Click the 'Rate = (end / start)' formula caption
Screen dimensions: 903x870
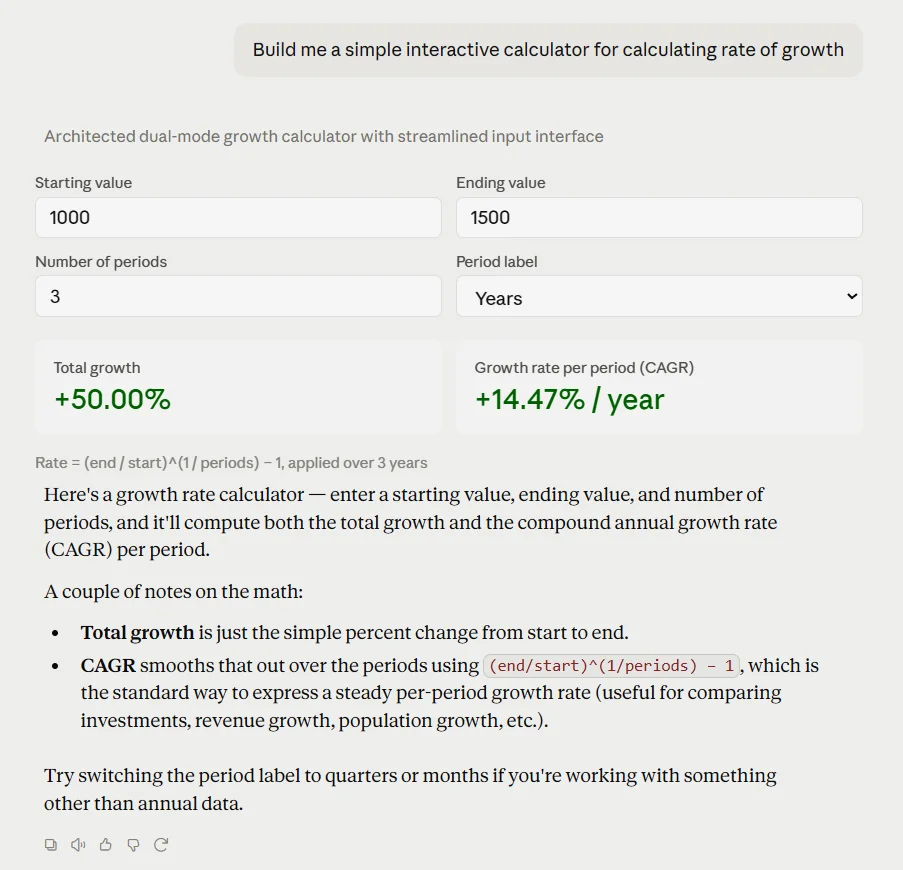(231, 463)
